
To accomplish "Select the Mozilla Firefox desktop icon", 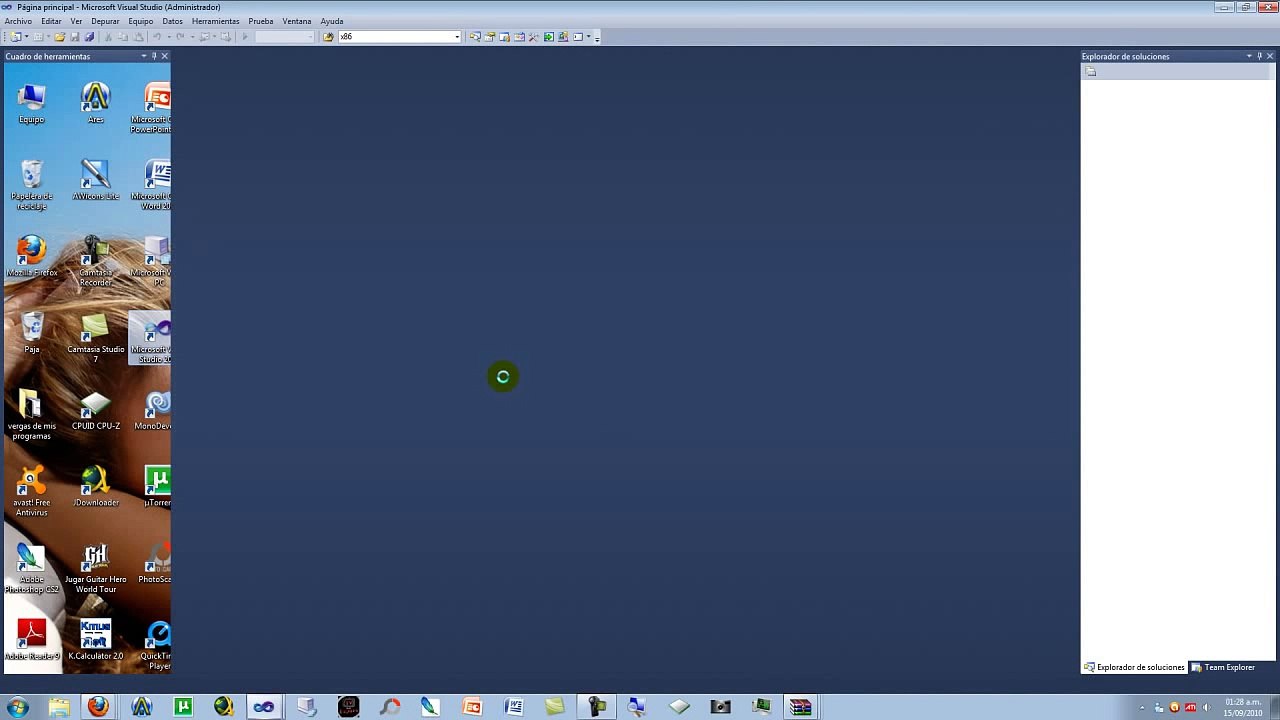I will point(31,257).
